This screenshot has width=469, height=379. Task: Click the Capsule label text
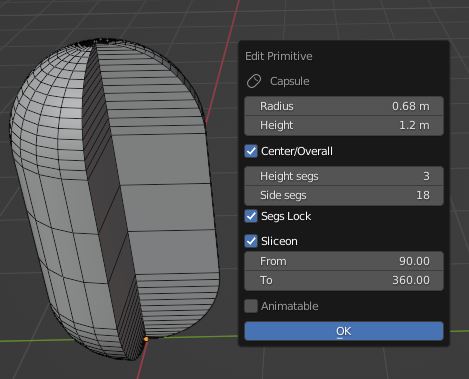pyautogui.click(x=290, y=81)
